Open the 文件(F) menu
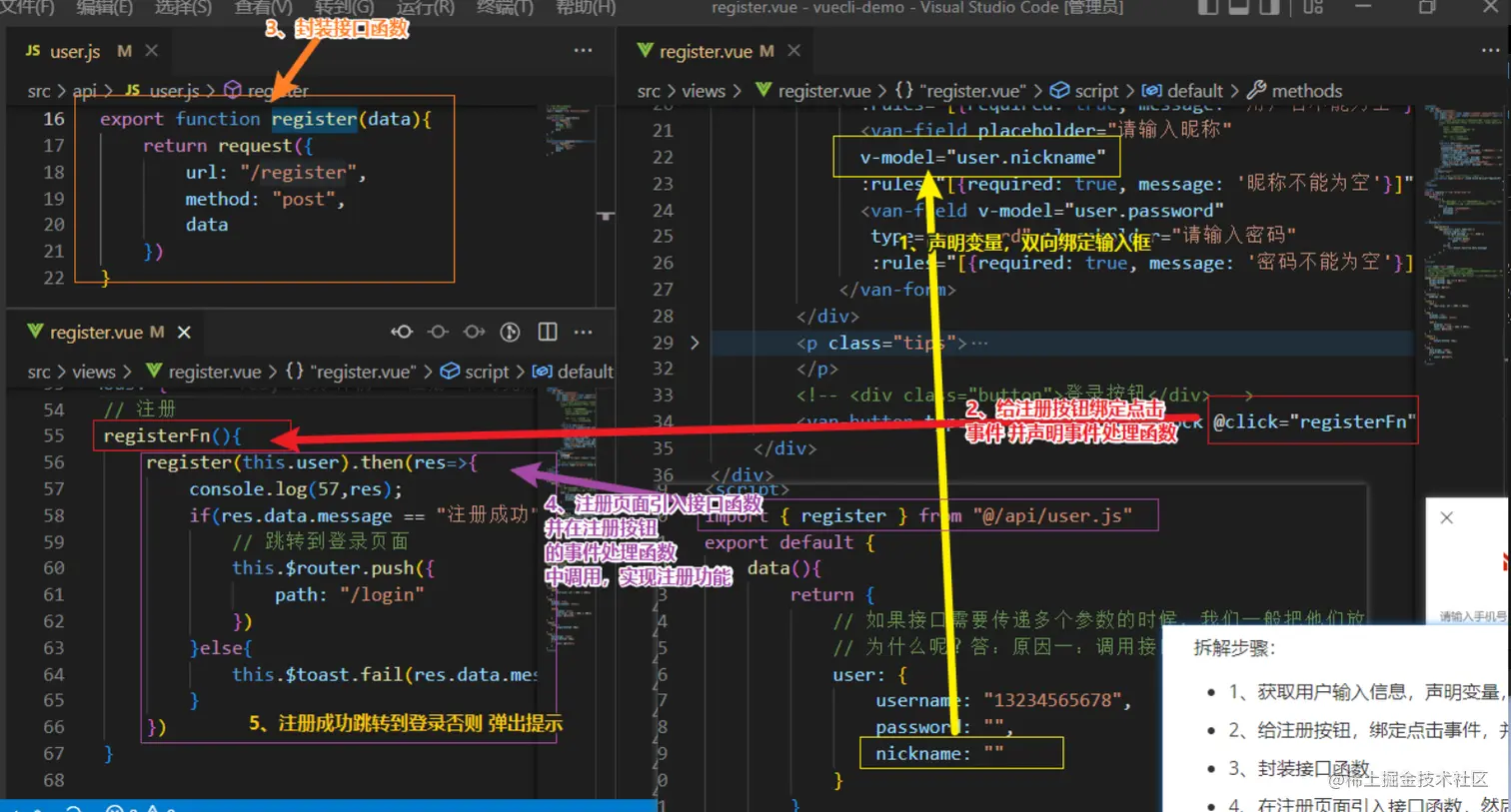 [x=27, y=7]
